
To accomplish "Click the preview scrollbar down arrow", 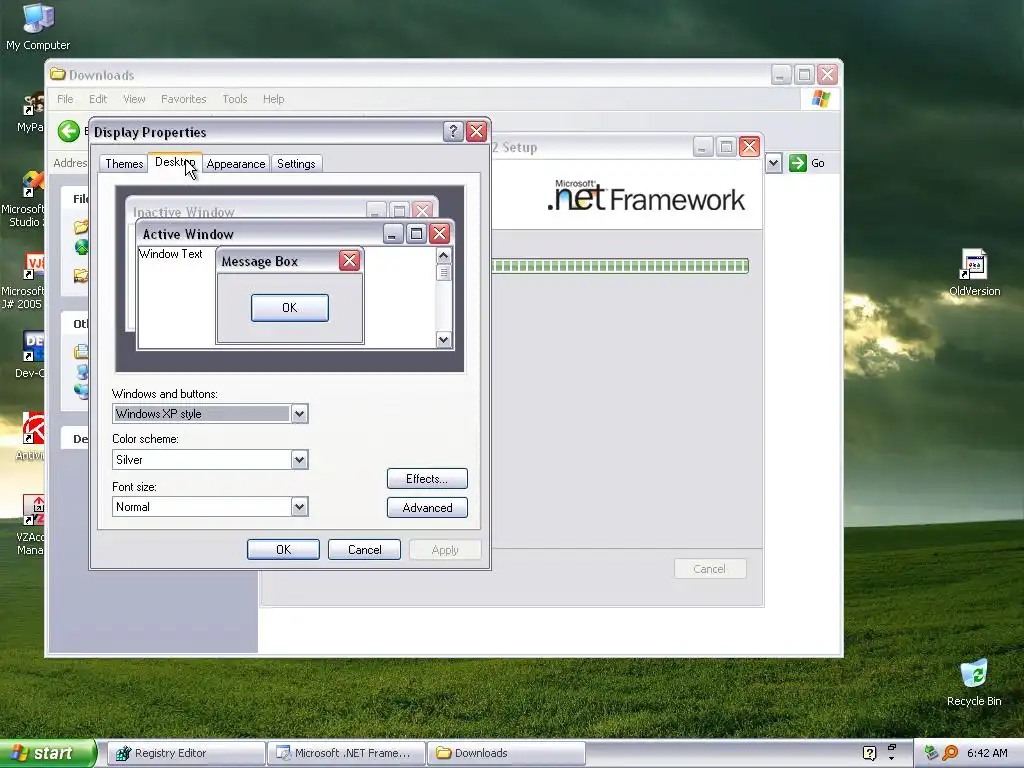I will tap(443, 340).
